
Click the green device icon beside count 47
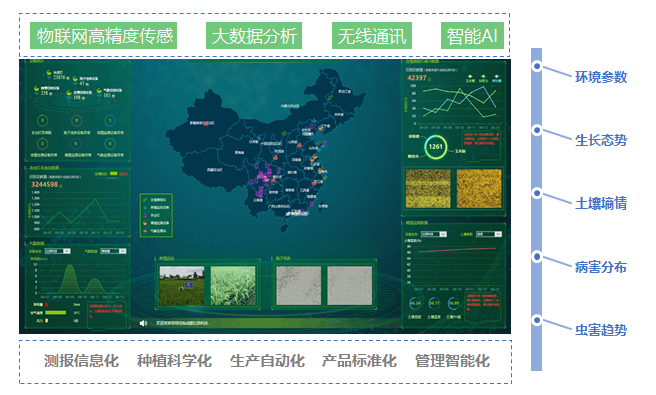75,79
